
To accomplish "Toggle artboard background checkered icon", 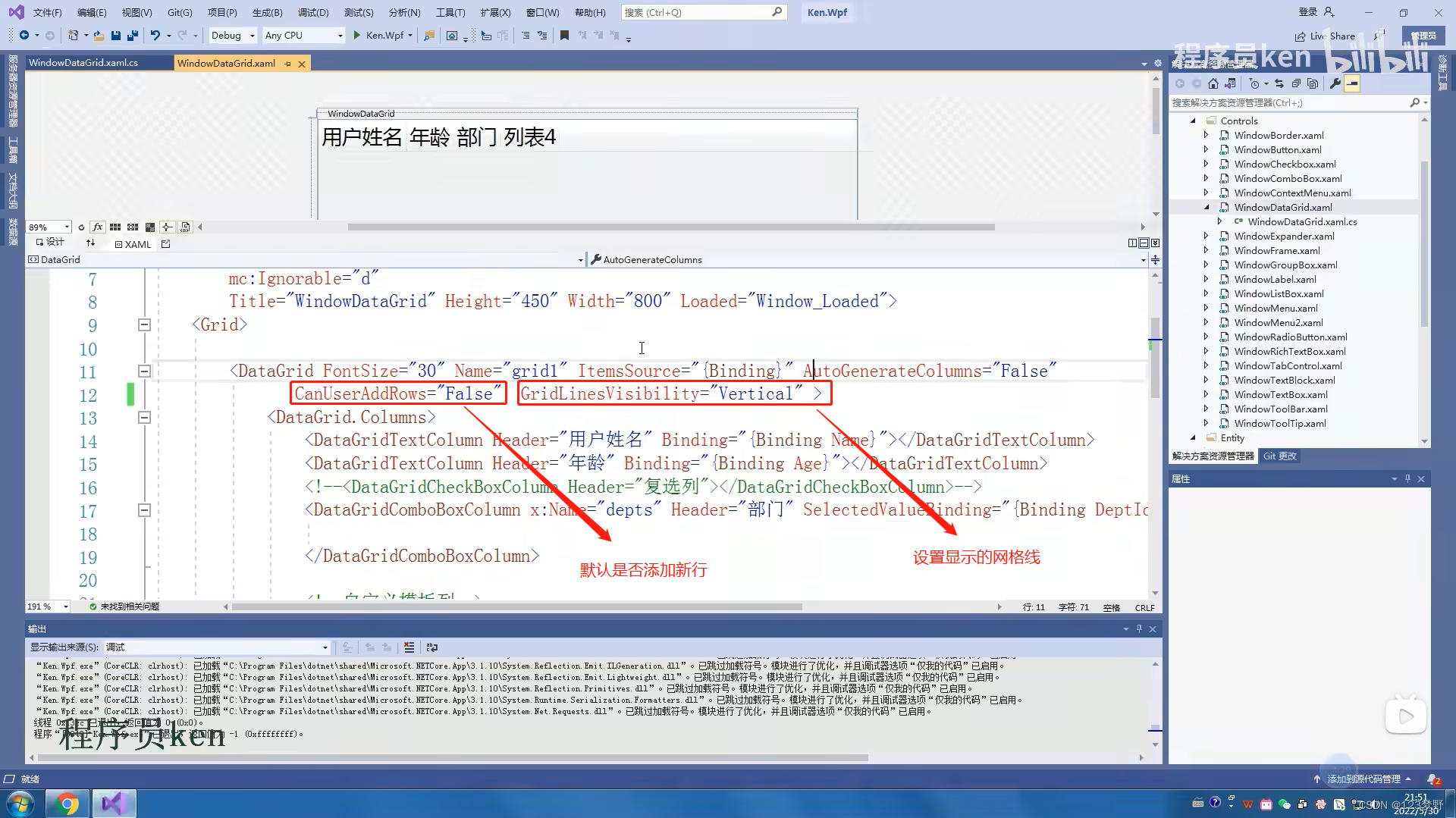I will tap(150, 227).
